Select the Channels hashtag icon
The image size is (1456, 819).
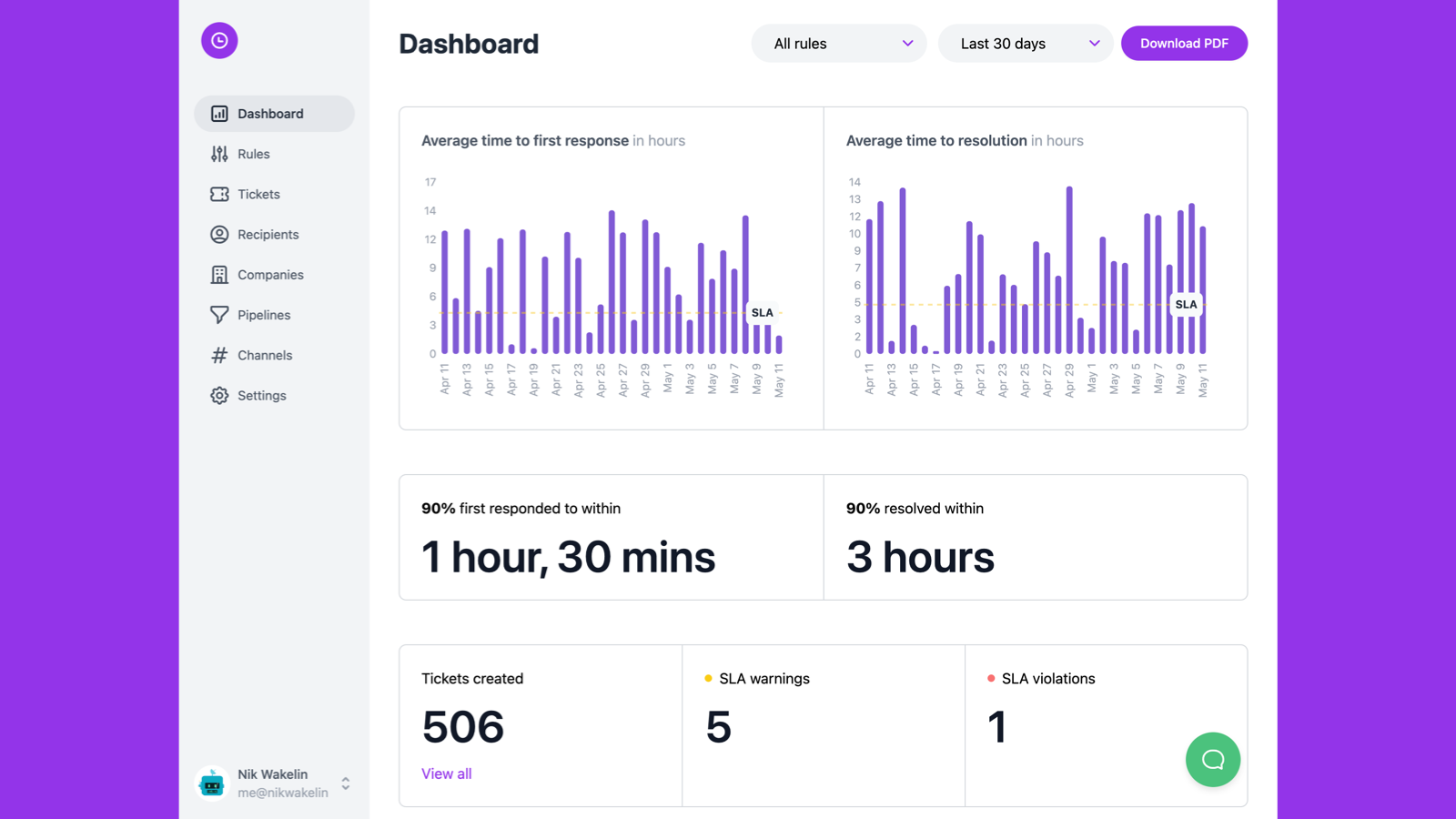(218, 355)
